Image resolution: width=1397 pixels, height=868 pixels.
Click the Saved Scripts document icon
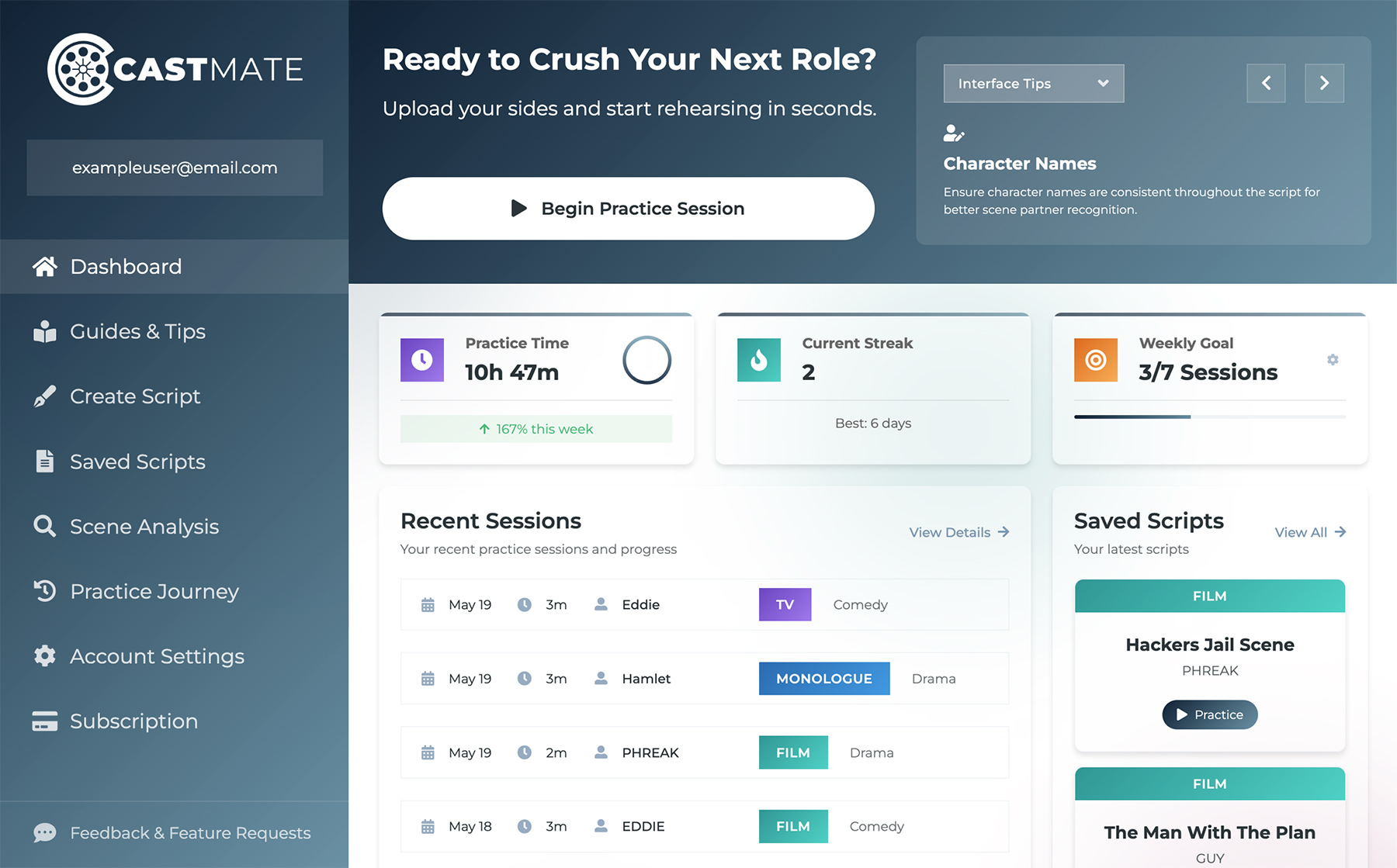(44, 462)
